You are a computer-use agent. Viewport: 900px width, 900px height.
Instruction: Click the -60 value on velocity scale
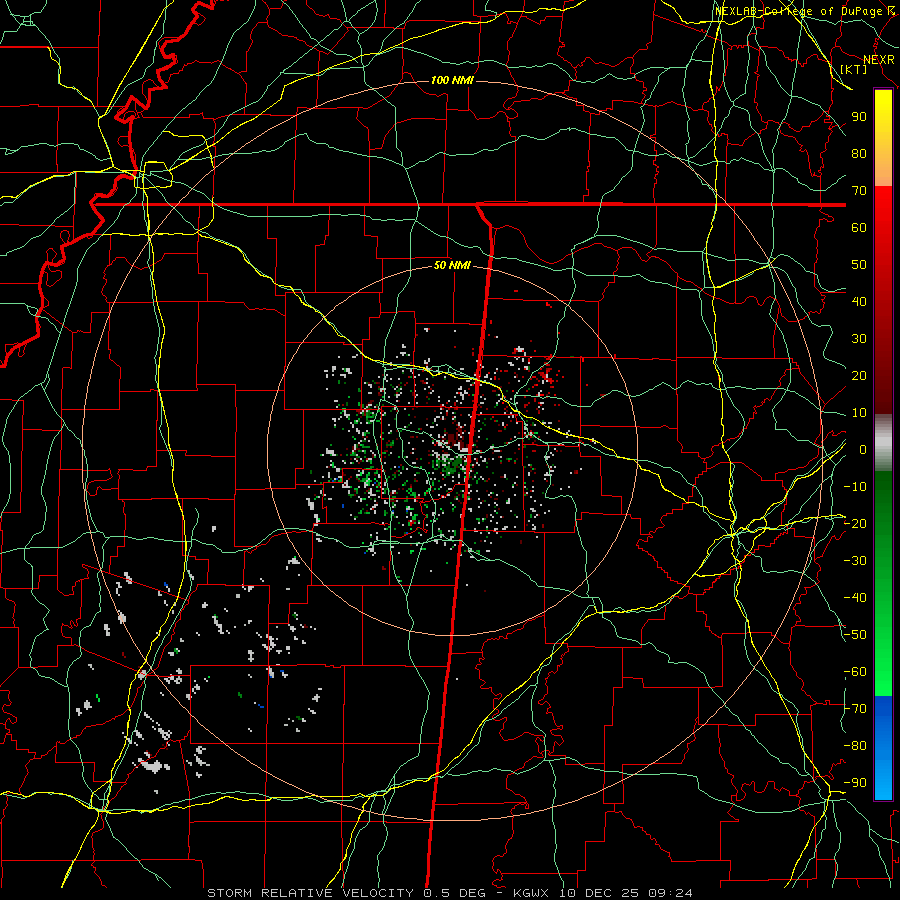tap(855, 672)
